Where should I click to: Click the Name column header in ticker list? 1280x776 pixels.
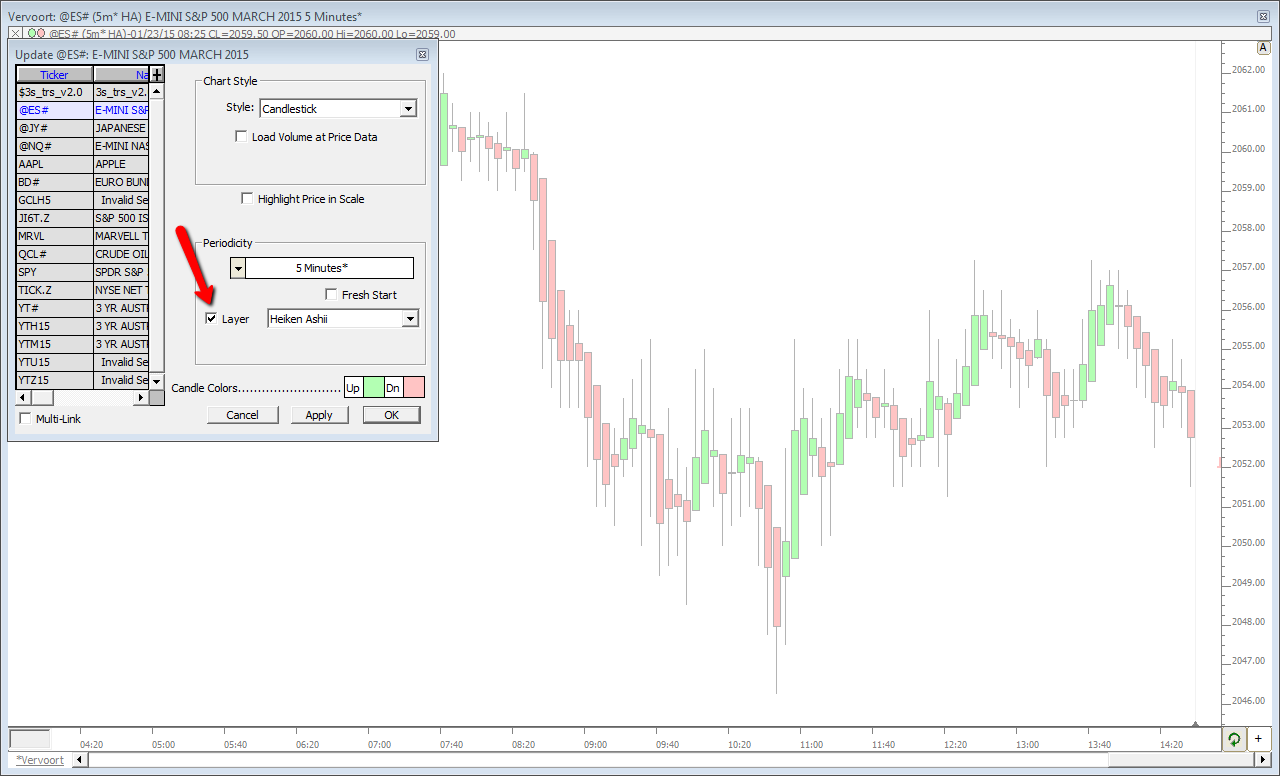[x=121, y=75]
